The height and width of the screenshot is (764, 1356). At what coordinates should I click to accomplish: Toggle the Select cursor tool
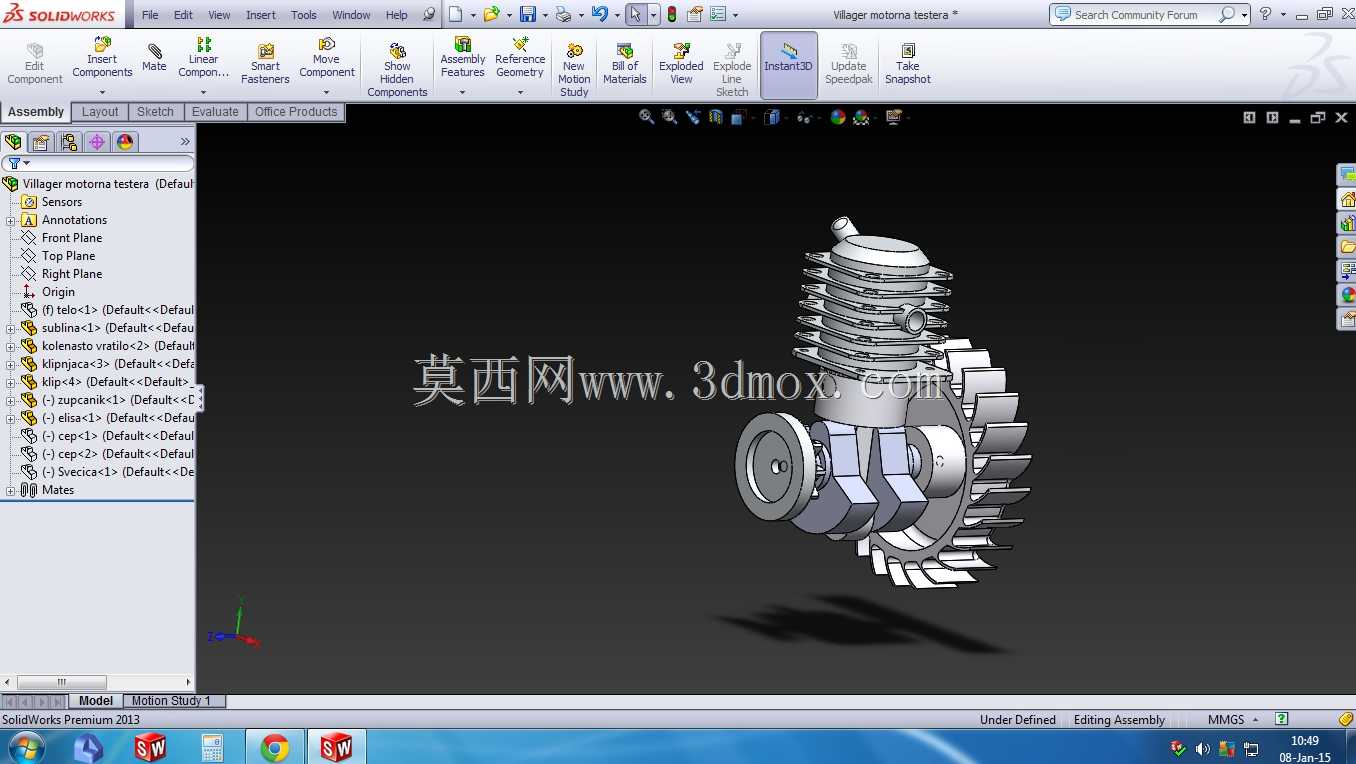pyautogui.click(x=635, y=14)
